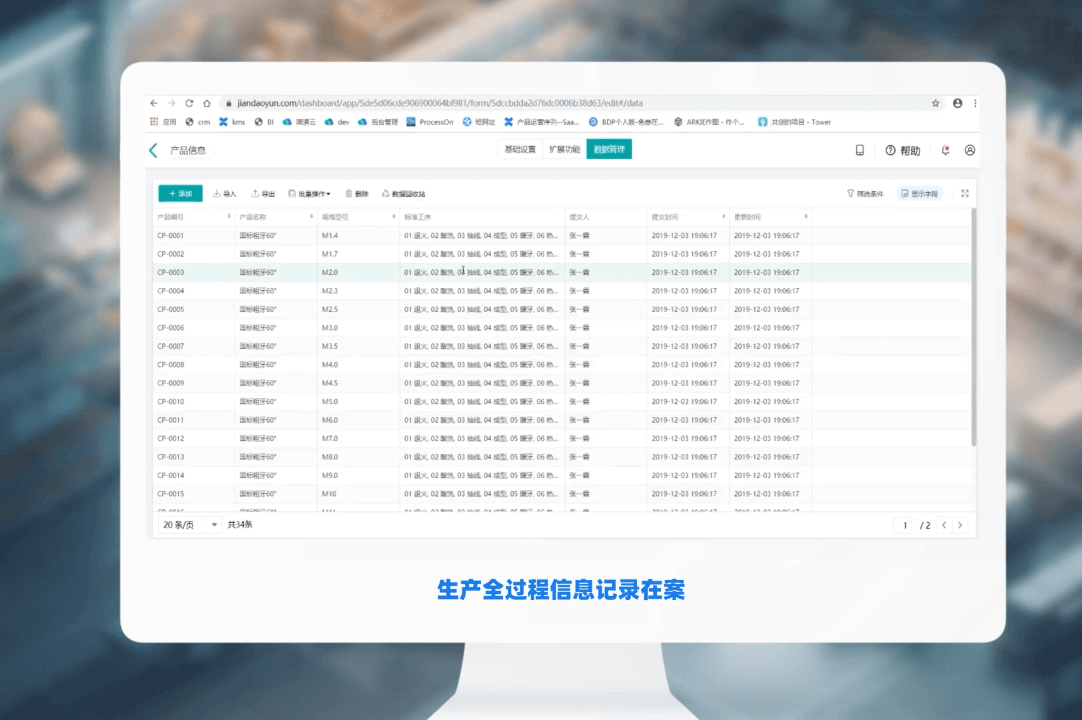The height and width of the screenshot is (720, 1082).
Task: Open the user account avatar icon
Action: (969, 150)
